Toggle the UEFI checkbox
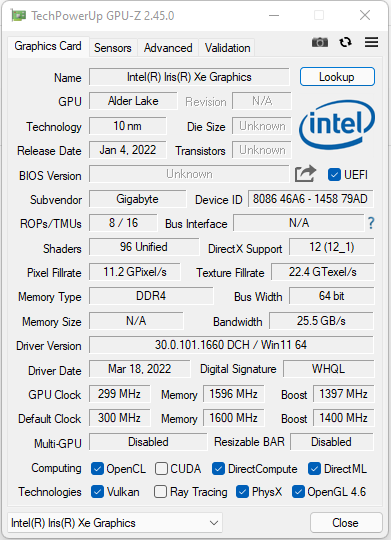 pos(334,175)
